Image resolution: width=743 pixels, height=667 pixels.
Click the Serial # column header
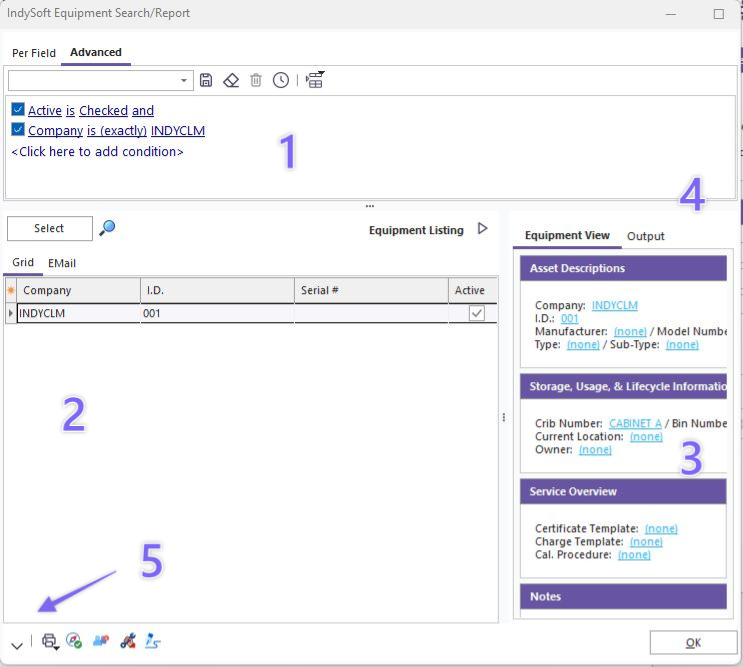(x=370, y=290)
